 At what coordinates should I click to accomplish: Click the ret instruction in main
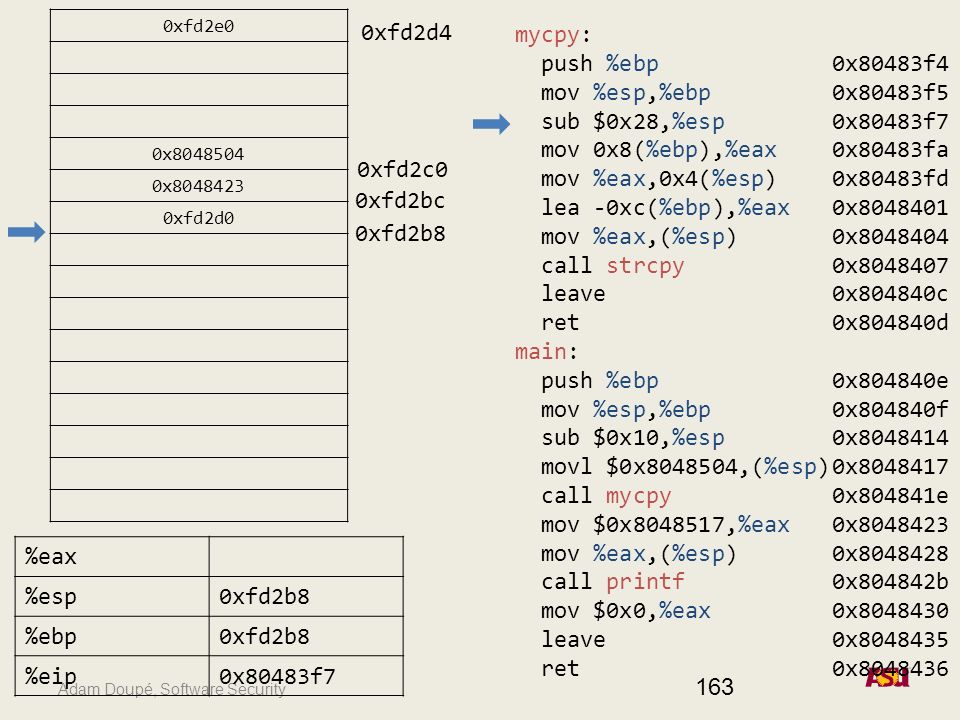click(560, 669)
